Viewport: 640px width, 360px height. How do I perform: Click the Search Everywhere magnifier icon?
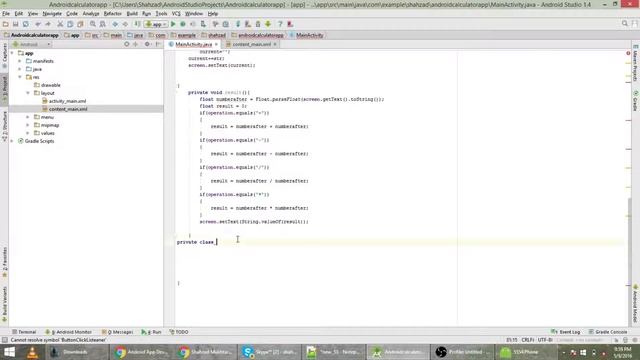coord(625,24)
